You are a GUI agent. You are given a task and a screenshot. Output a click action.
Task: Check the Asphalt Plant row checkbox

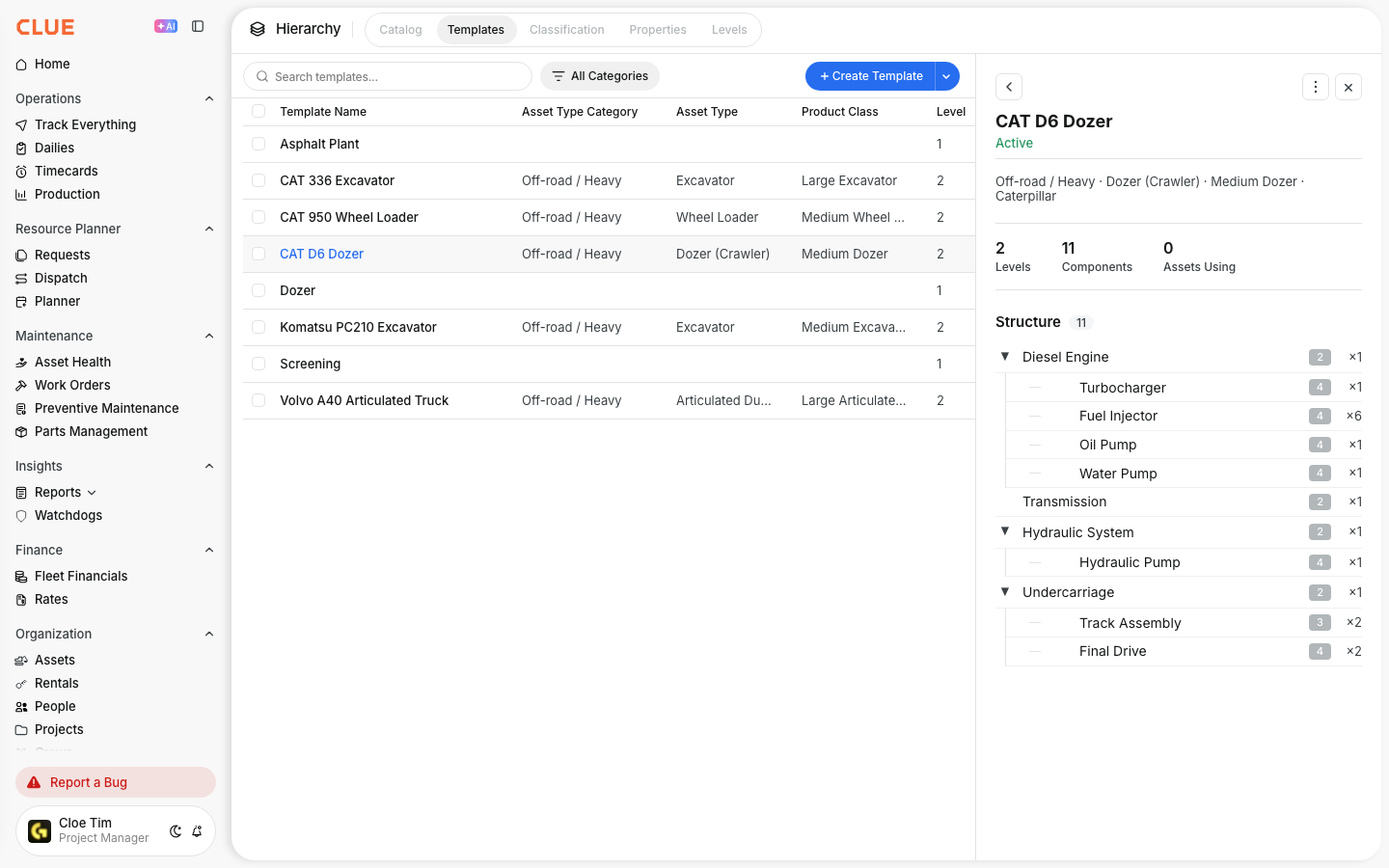tap(259, 144)
